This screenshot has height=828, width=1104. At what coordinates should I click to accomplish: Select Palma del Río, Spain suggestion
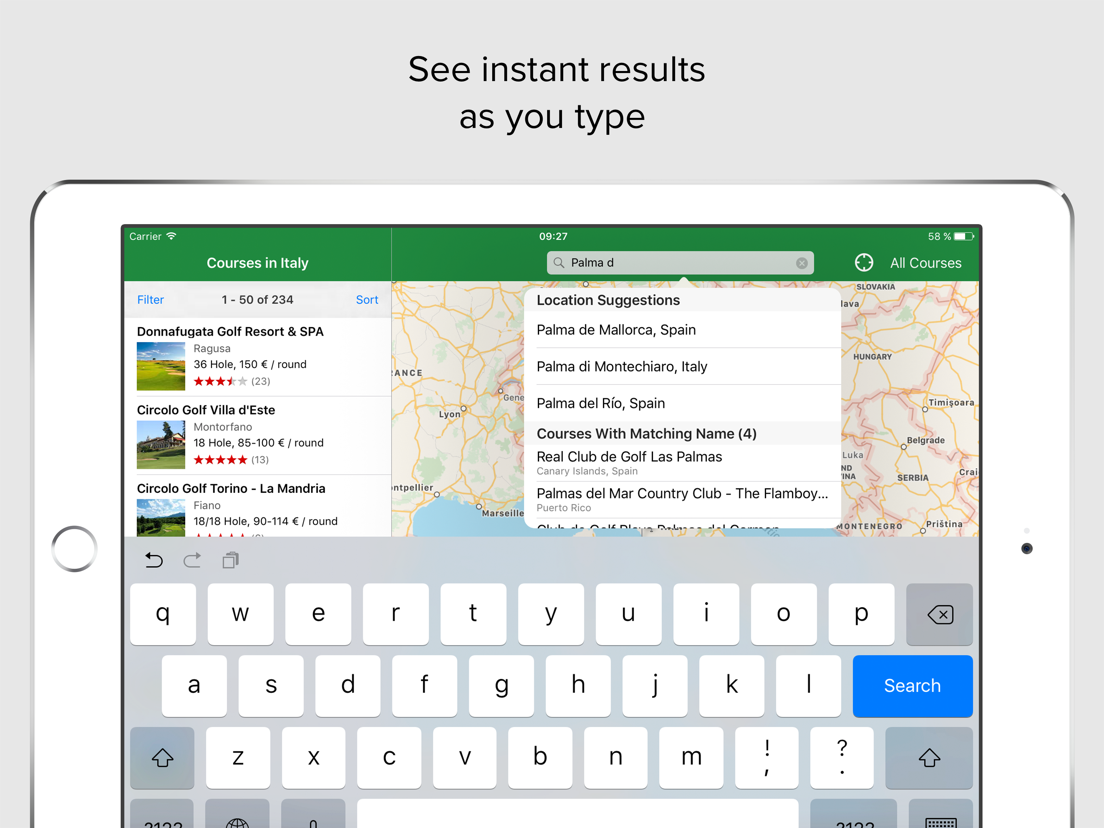tap(682, 403)
